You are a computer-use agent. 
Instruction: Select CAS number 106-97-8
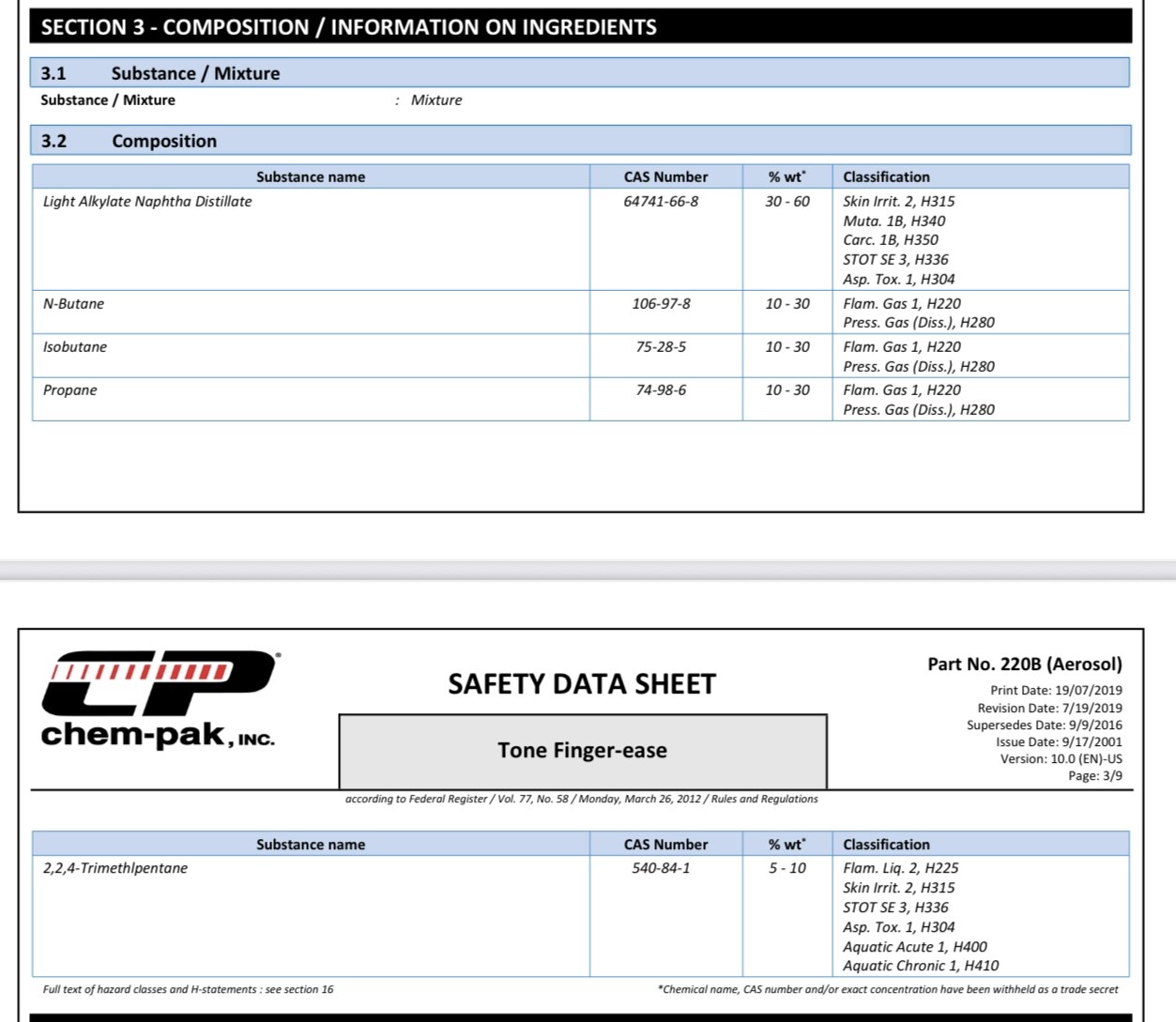pos(661,304)
